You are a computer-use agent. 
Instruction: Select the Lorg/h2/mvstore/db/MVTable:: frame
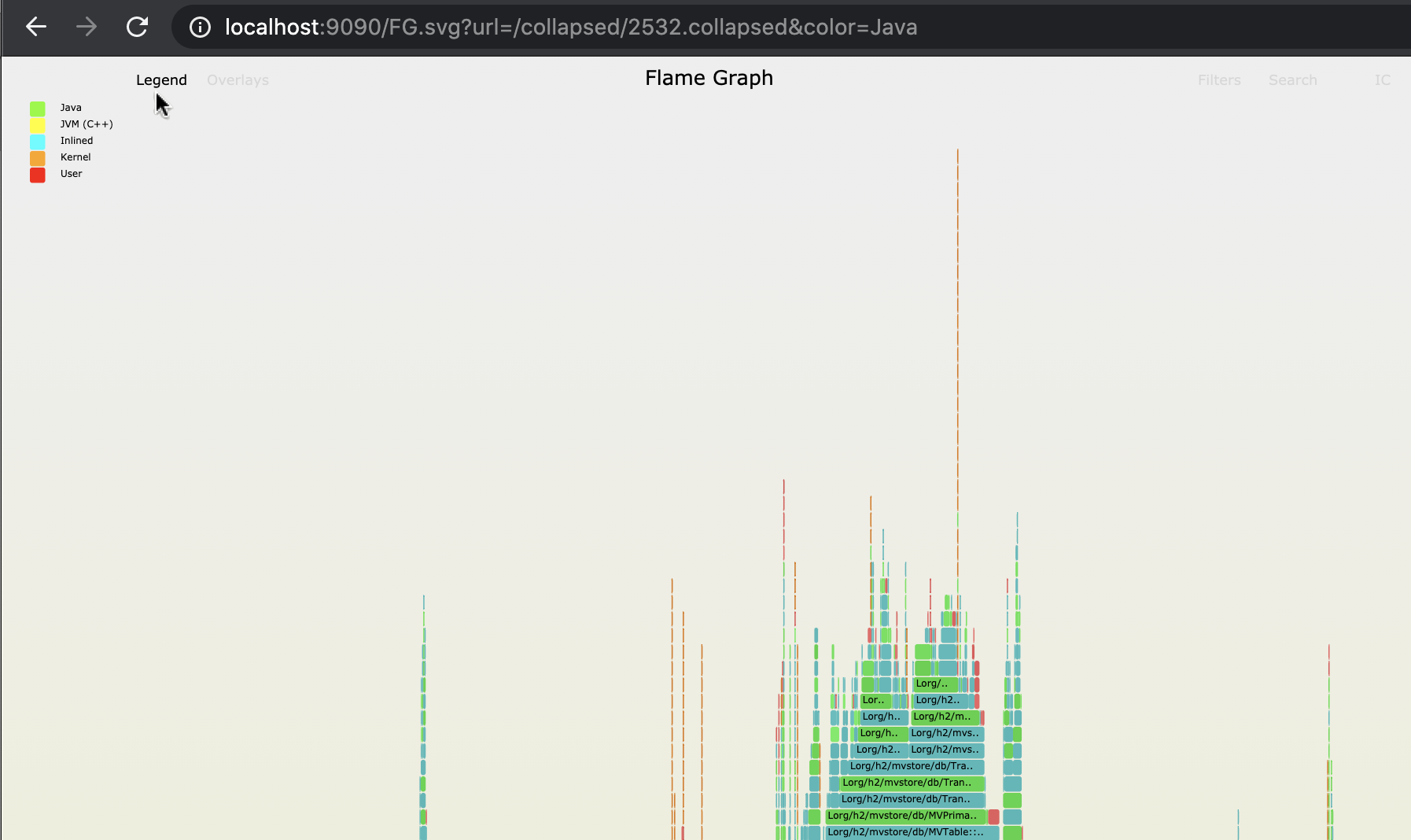(912, 832)
